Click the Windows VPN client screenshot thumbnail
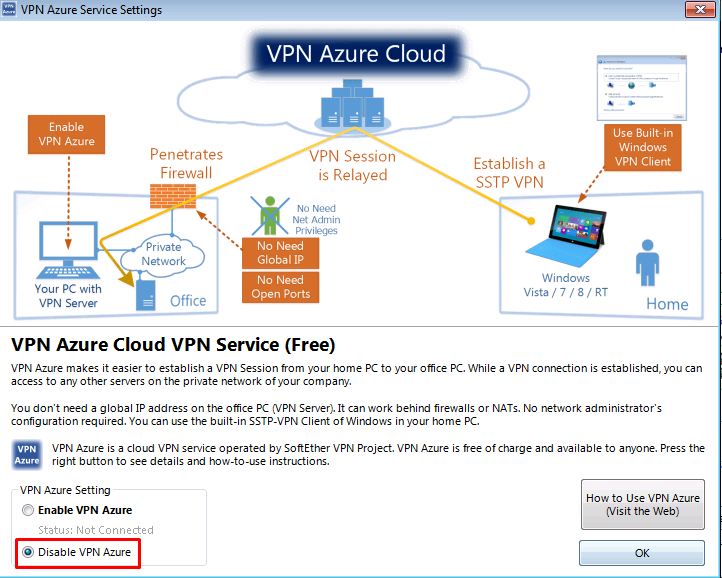Viewport: 722px width, 578px height. (x=641, y=88)
